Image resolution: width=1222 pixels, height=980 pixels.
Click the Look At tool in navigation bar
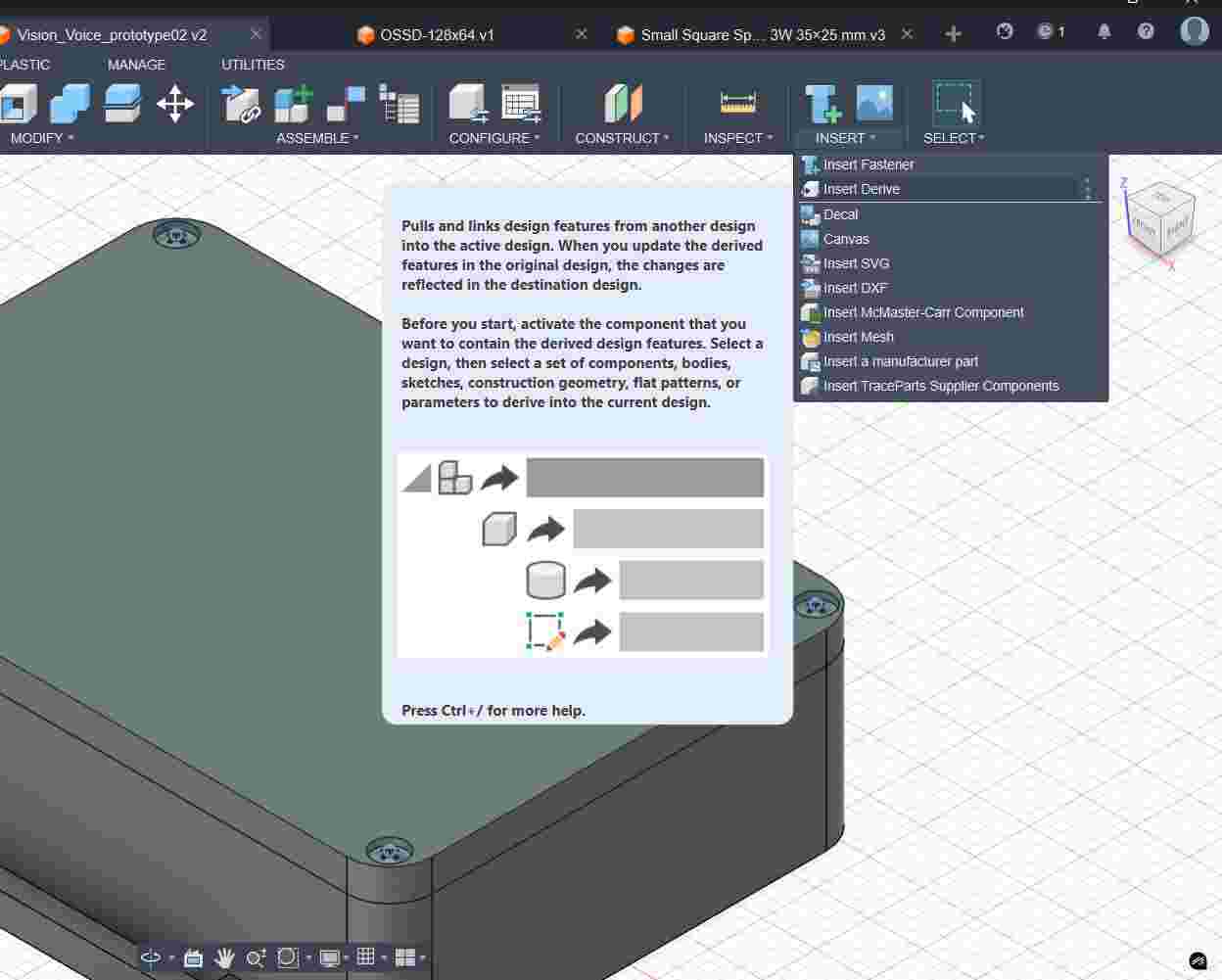pyautogui.click(x=193, y=957)
